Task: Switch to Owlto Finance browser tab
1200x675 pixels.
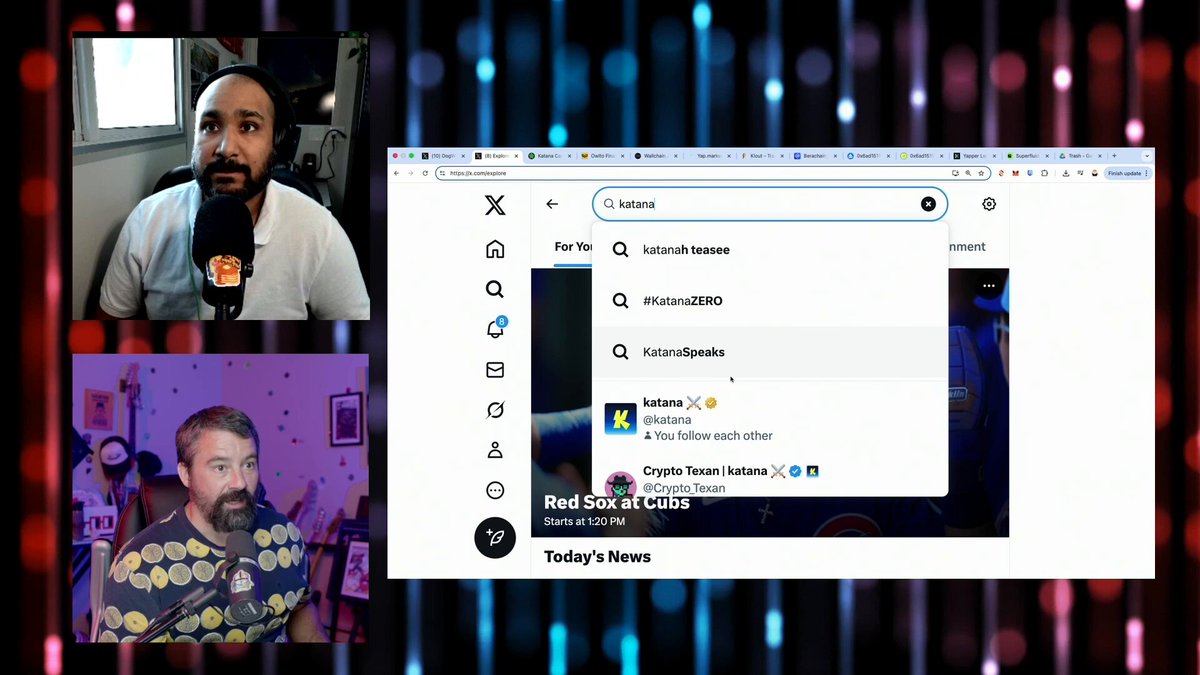Action: 603,156
